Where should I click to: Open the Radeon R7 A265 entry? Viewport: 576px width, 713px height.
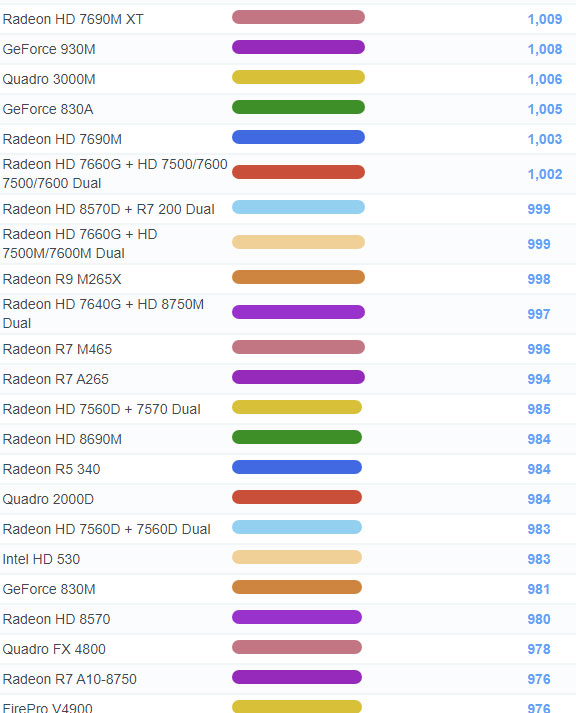pos(55,379)
